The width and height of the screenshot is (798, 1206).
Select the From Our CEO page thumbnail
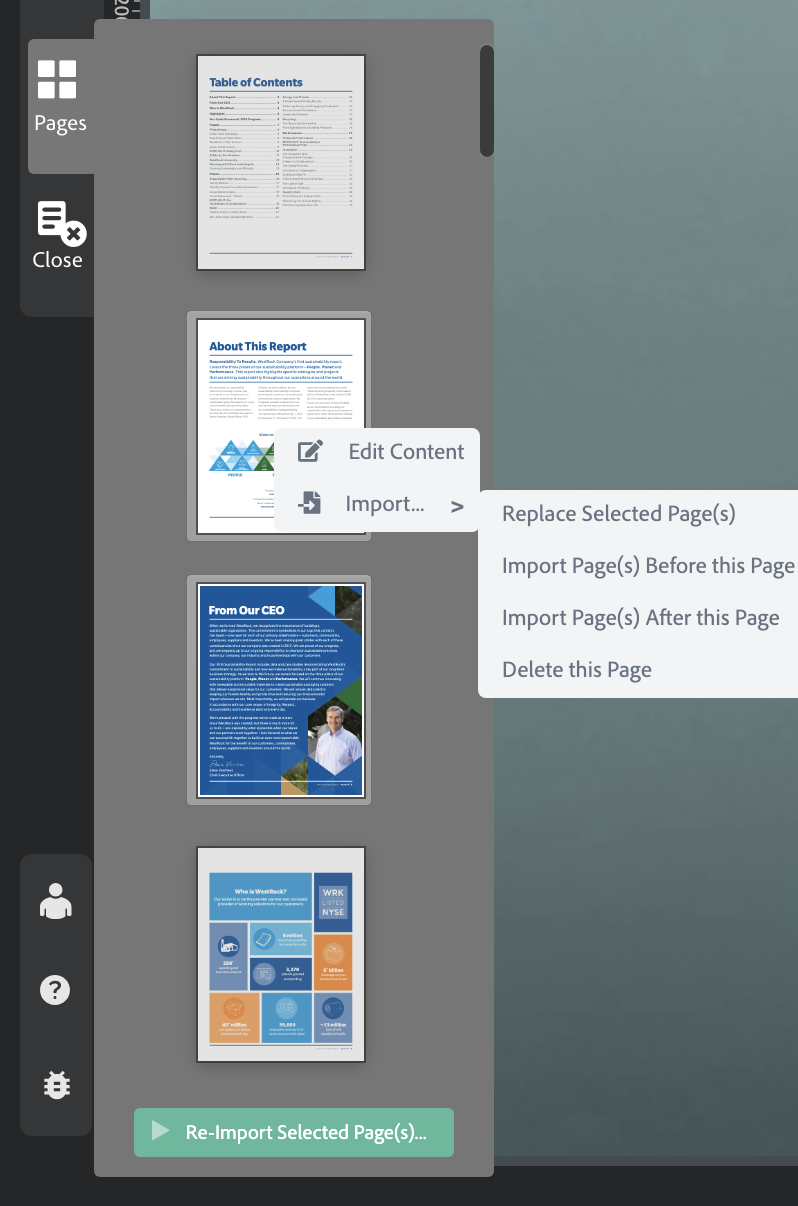tap(279, 689)
